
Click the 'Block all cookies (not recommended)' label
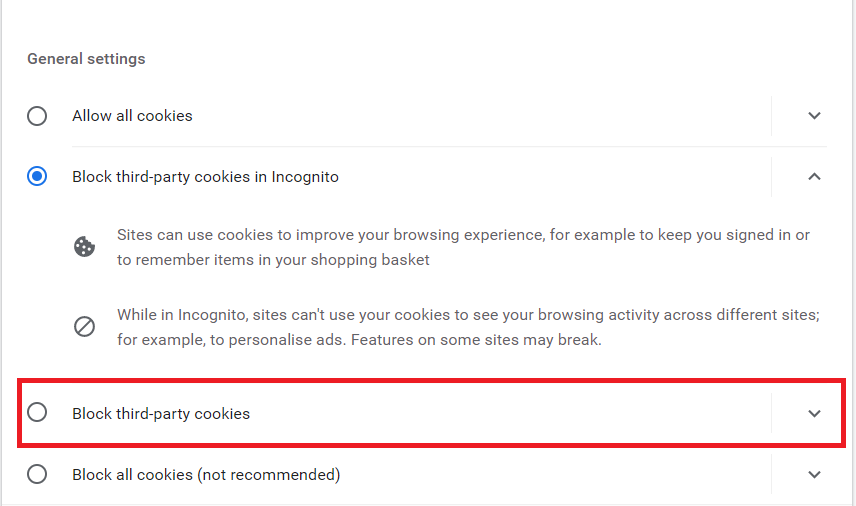(206, 474)
